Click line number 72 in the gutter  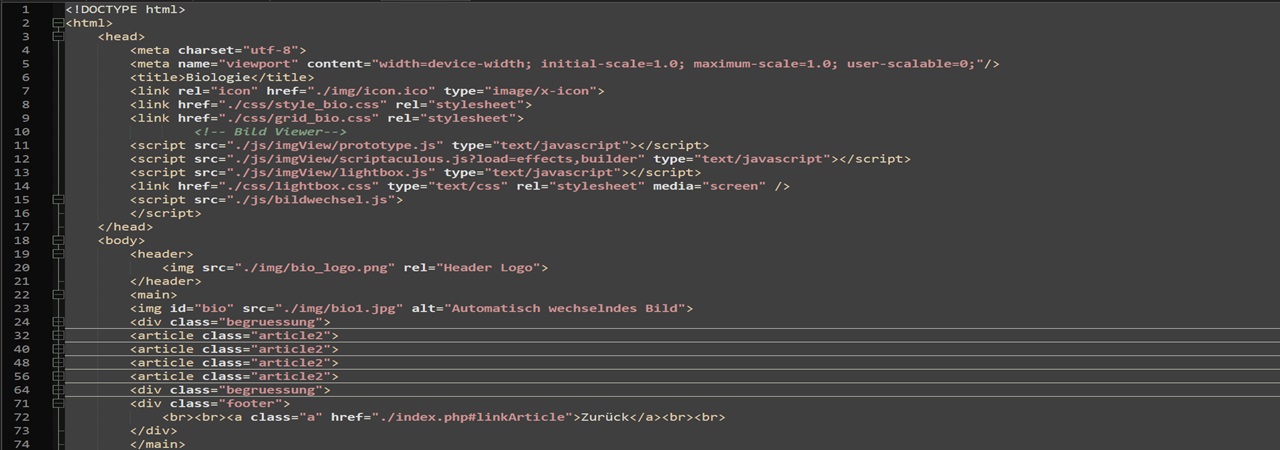[x=23, y=417]
